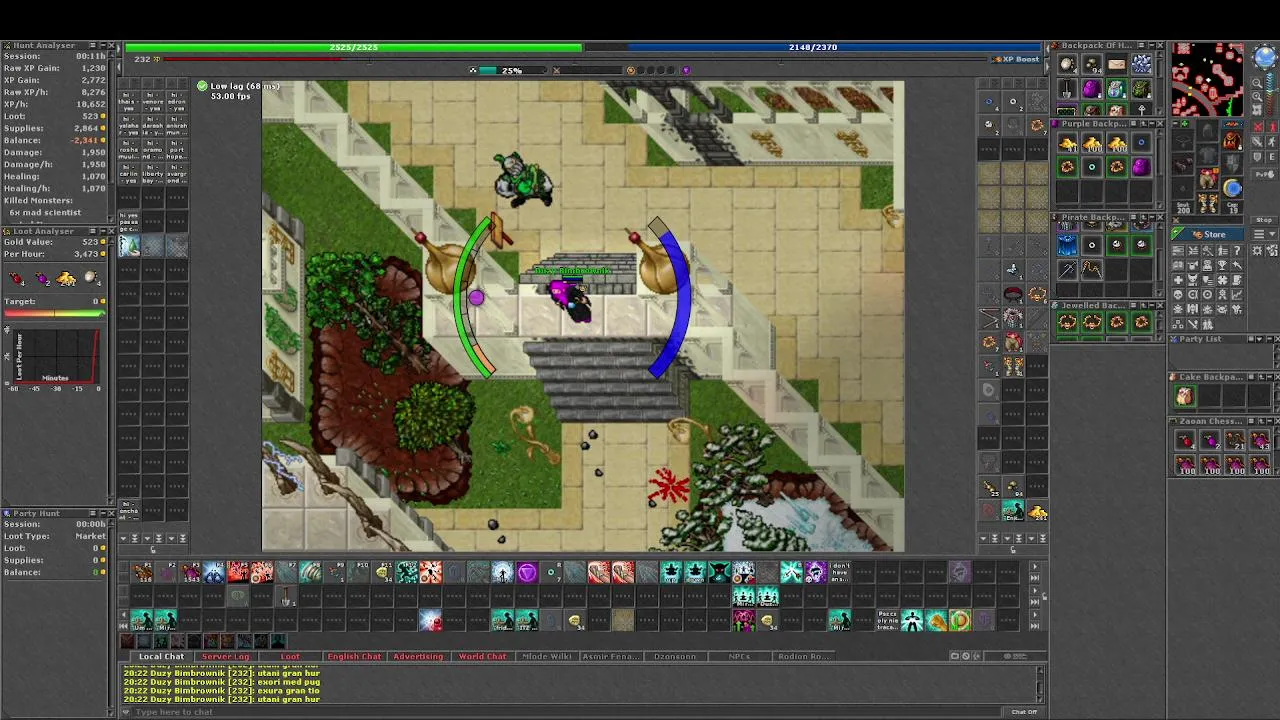Image resolution: width=1280 pixels, height=720 pixels.
Task: Collapse the Party List panel
Action: (x=1268, y=339)
